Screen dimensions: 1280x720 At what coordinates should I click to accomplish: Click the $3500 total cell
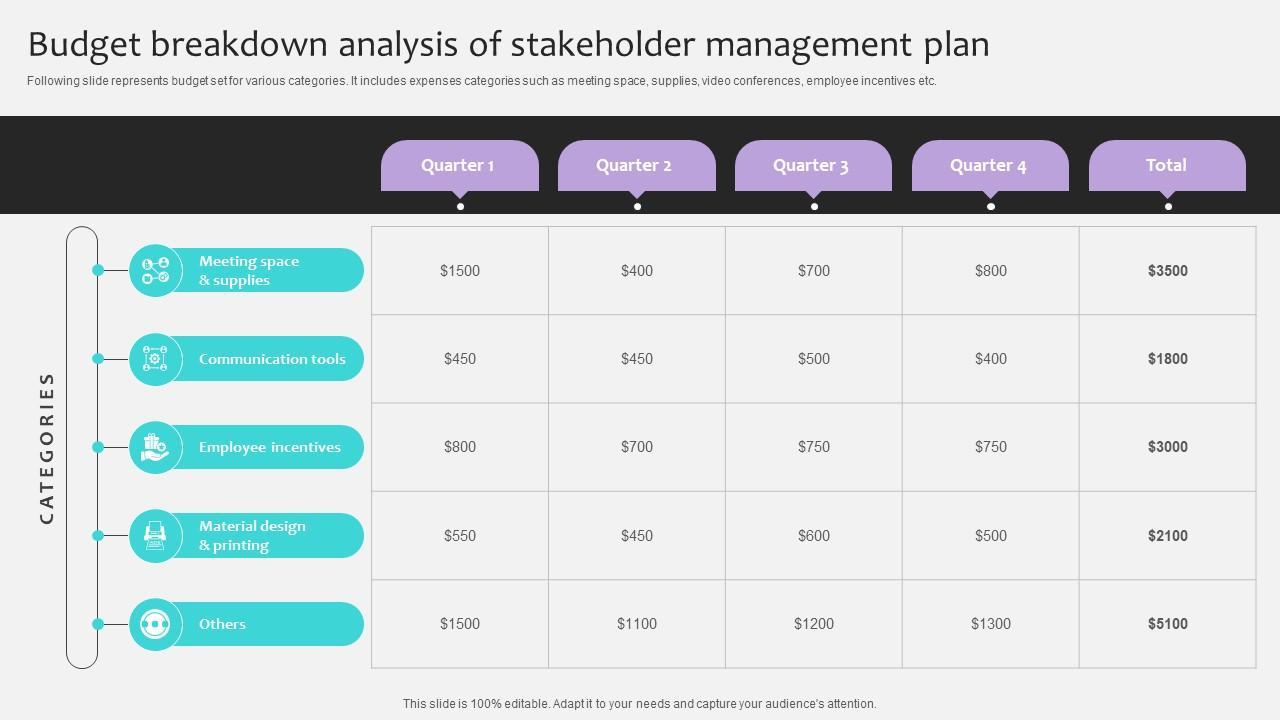point(1167,271)
